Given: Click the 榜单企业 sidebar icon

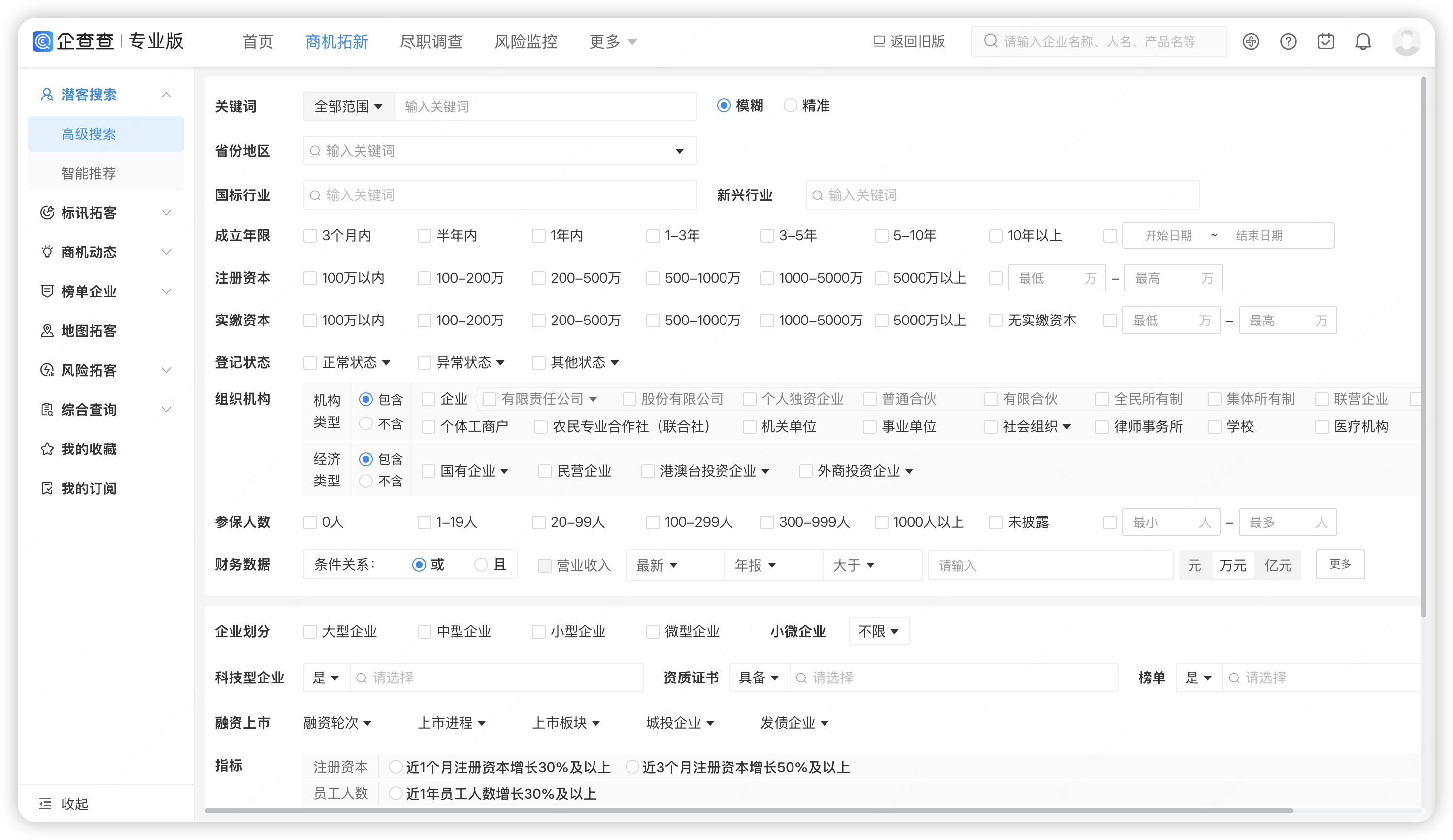Looking at the screenshot, I should click(47, 291).
